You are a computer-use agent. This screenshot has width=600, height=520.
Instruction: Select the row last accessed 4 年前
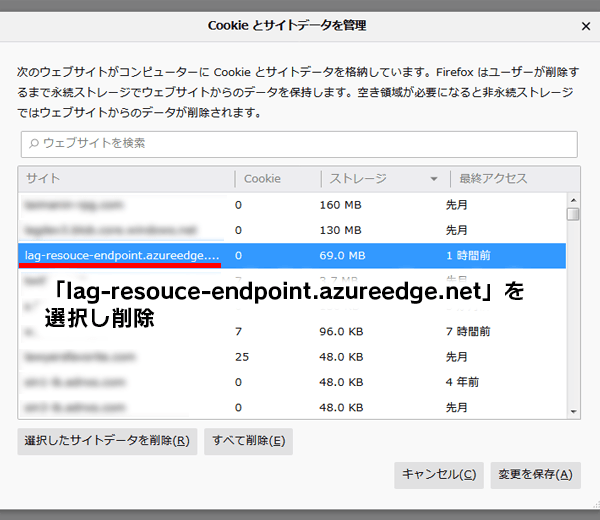coord(292,382)
